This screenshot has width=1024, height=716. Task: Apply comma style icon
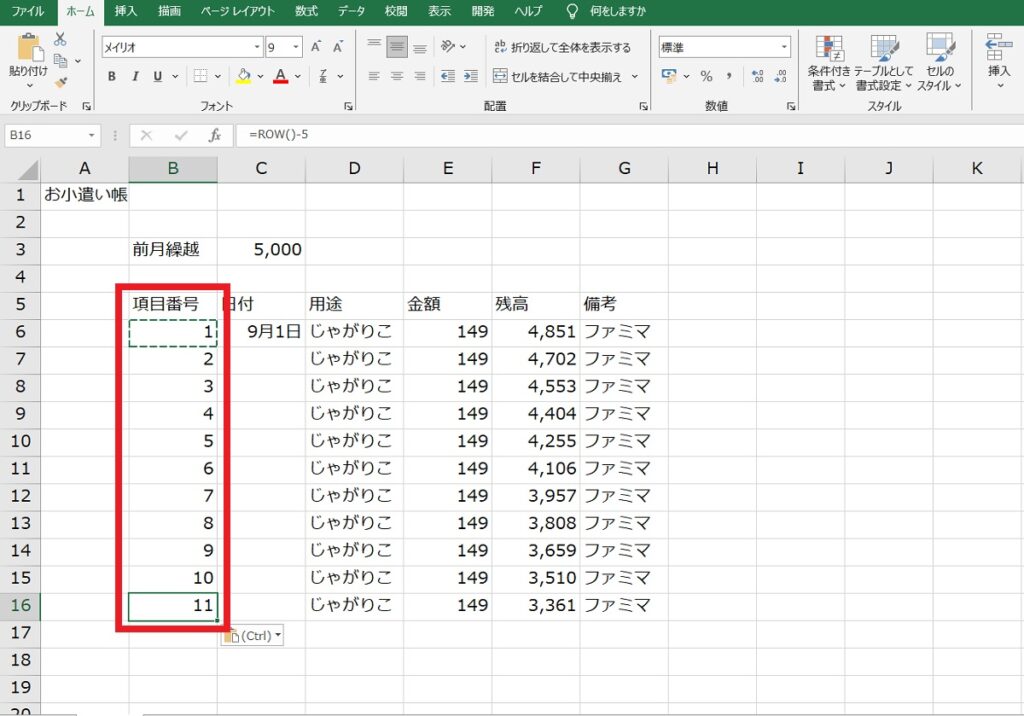pos(729,76)
